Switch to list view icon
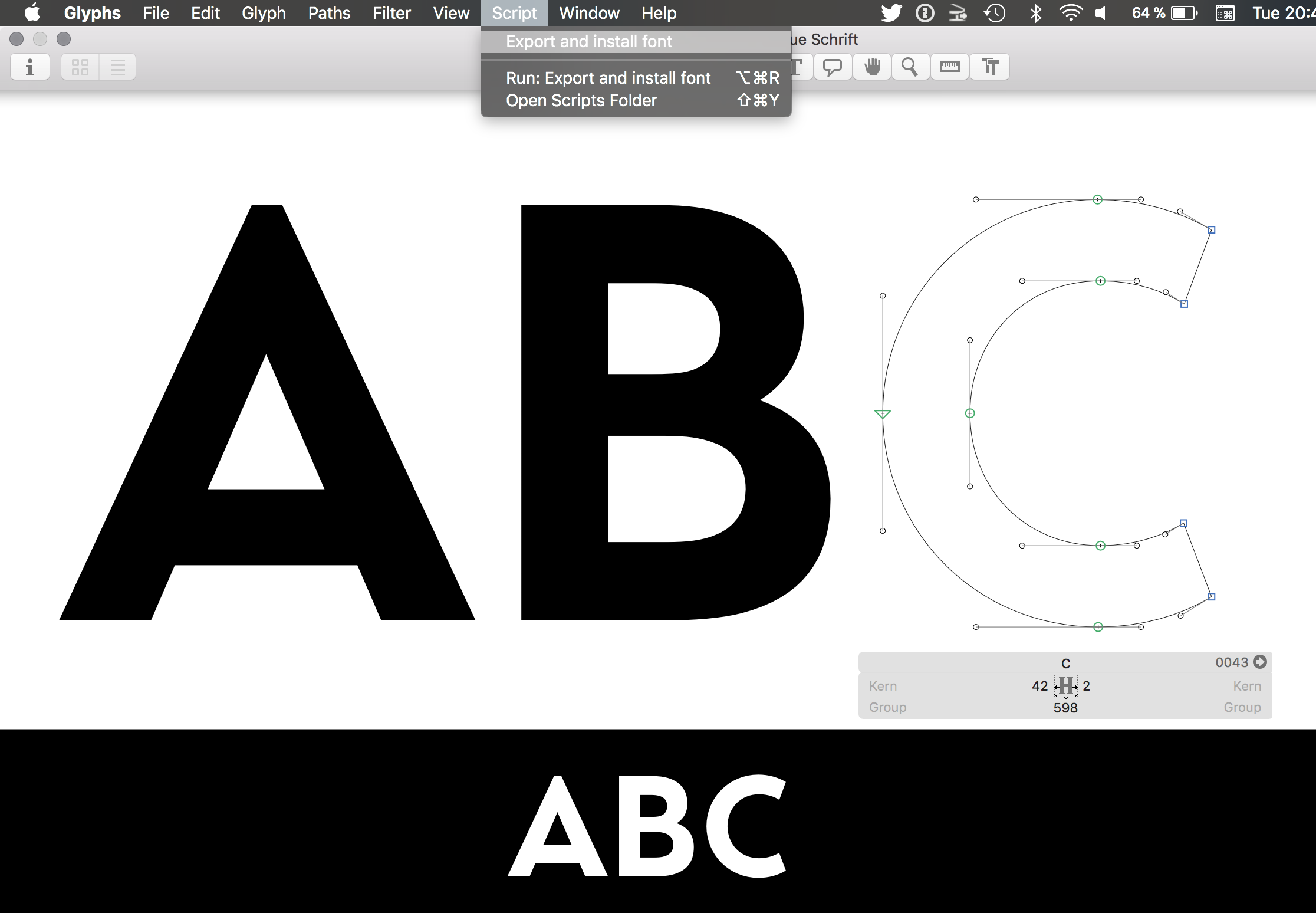Screen dimensions: 1316x913 118,67
